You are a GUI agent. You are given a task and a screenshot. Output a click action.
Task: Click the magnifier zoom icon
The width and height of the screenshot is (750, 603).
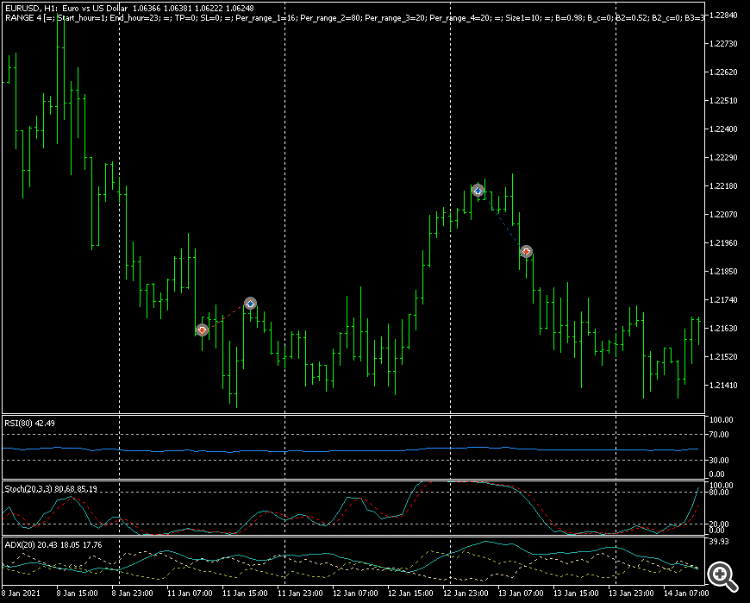tap(722, 576)
